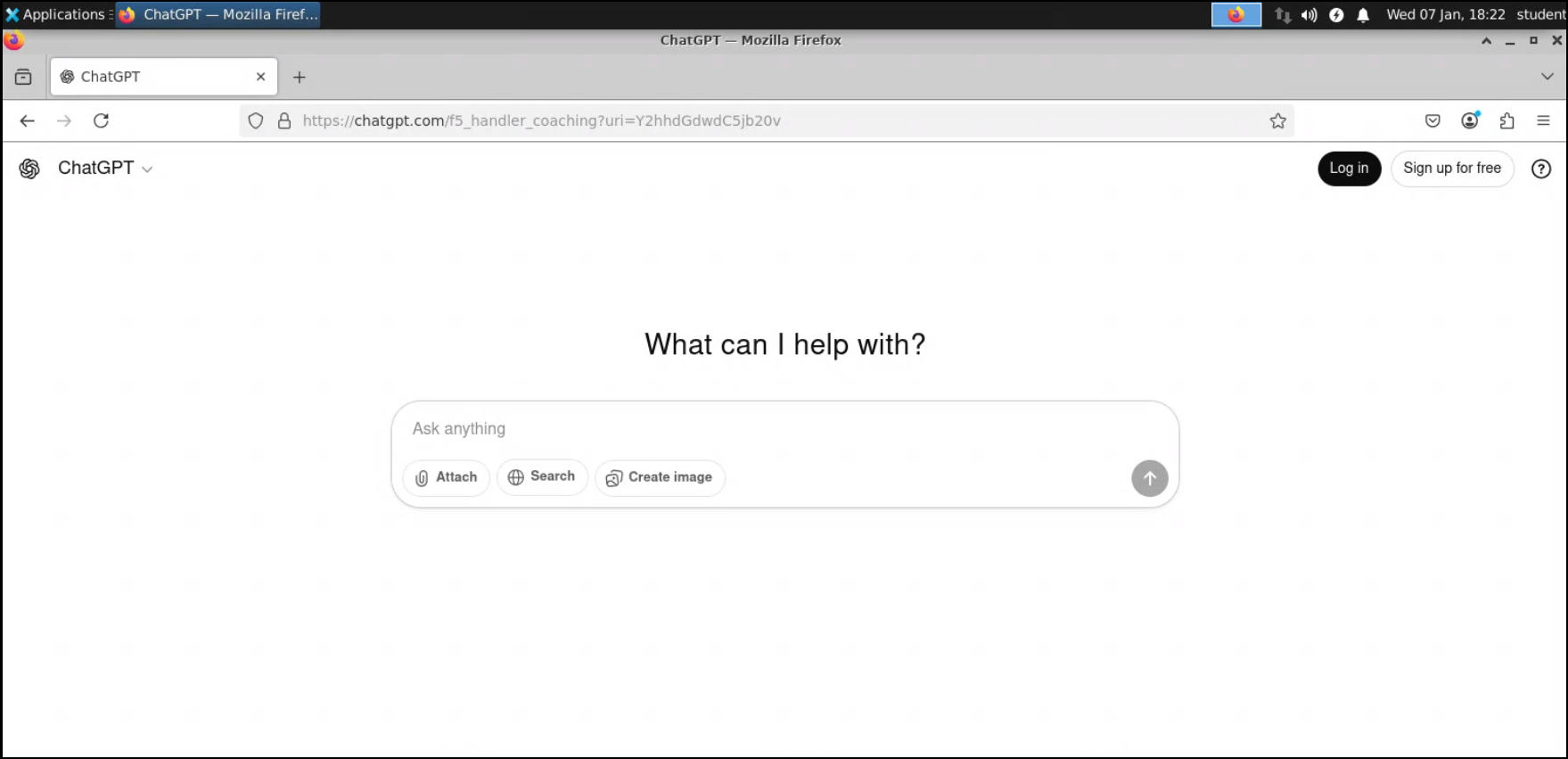Open the student user menu
Screen dimensions: 1568x759
[x=1540, y=14]
